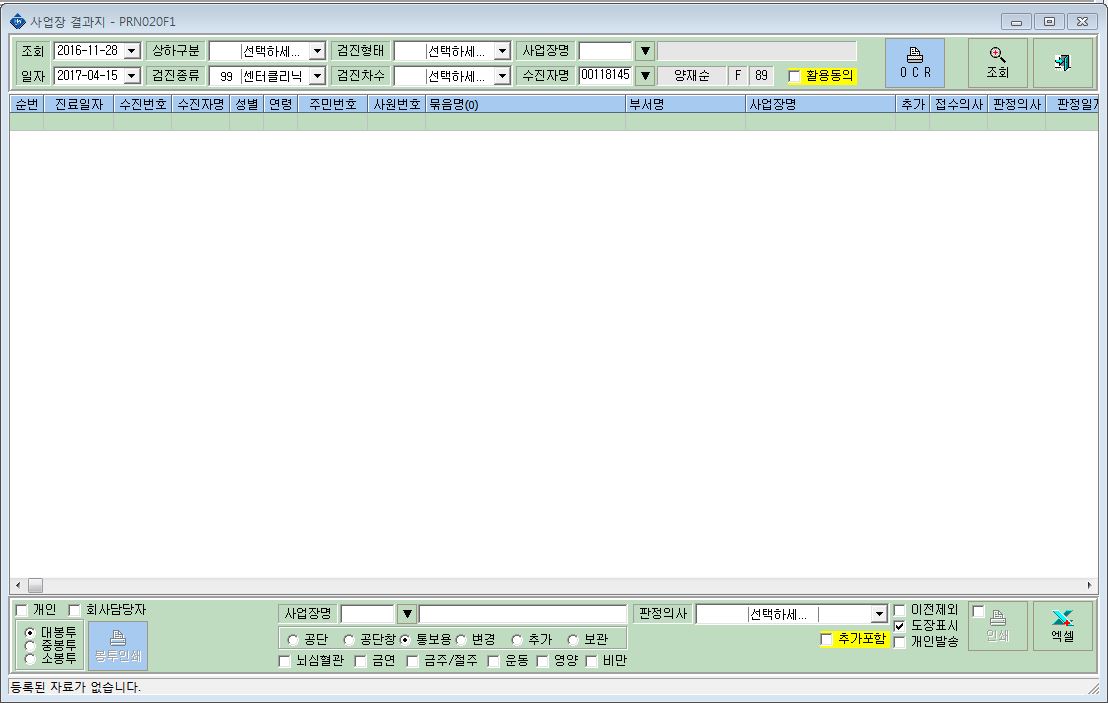This screenshot has height=703, width=1108.
Task: Check the 추가포함 option
Action: click(x=826, y=639)
